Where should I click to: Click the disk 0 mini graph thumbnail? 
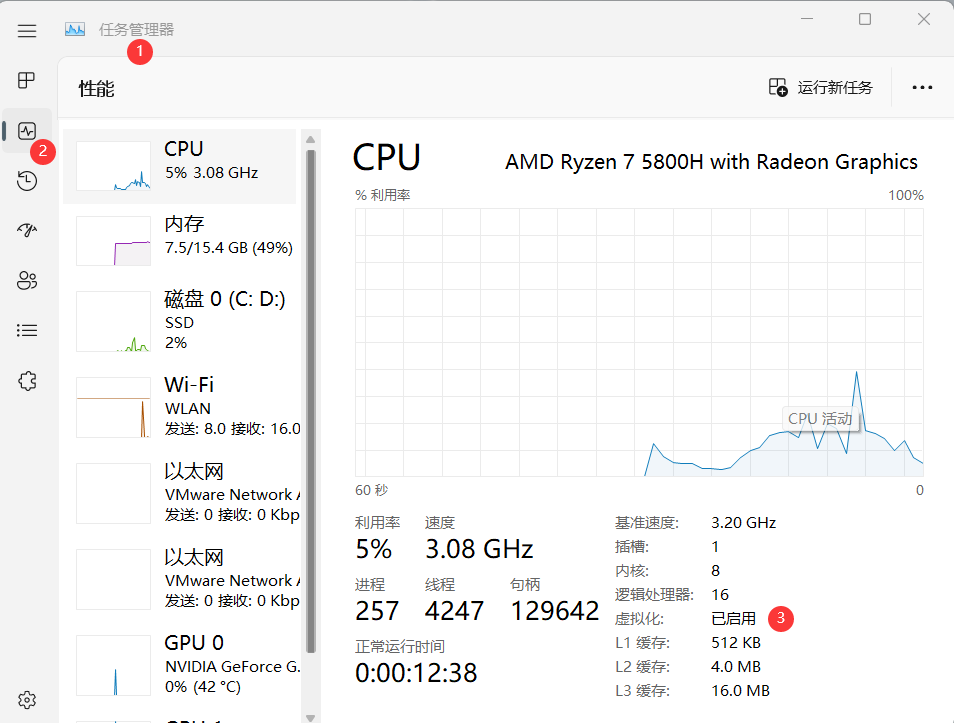pyautogui.click(x=113, y=321)
